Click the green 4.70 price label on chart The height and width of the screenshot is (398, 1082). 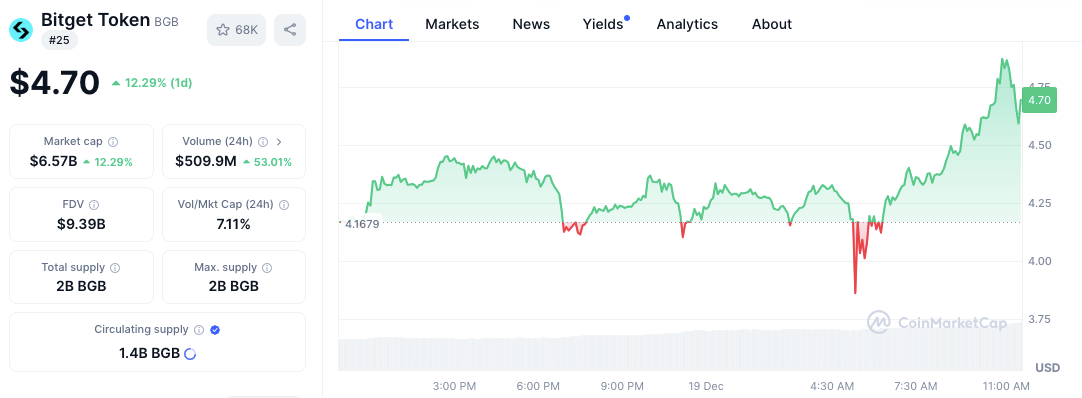click(1039, 100)
